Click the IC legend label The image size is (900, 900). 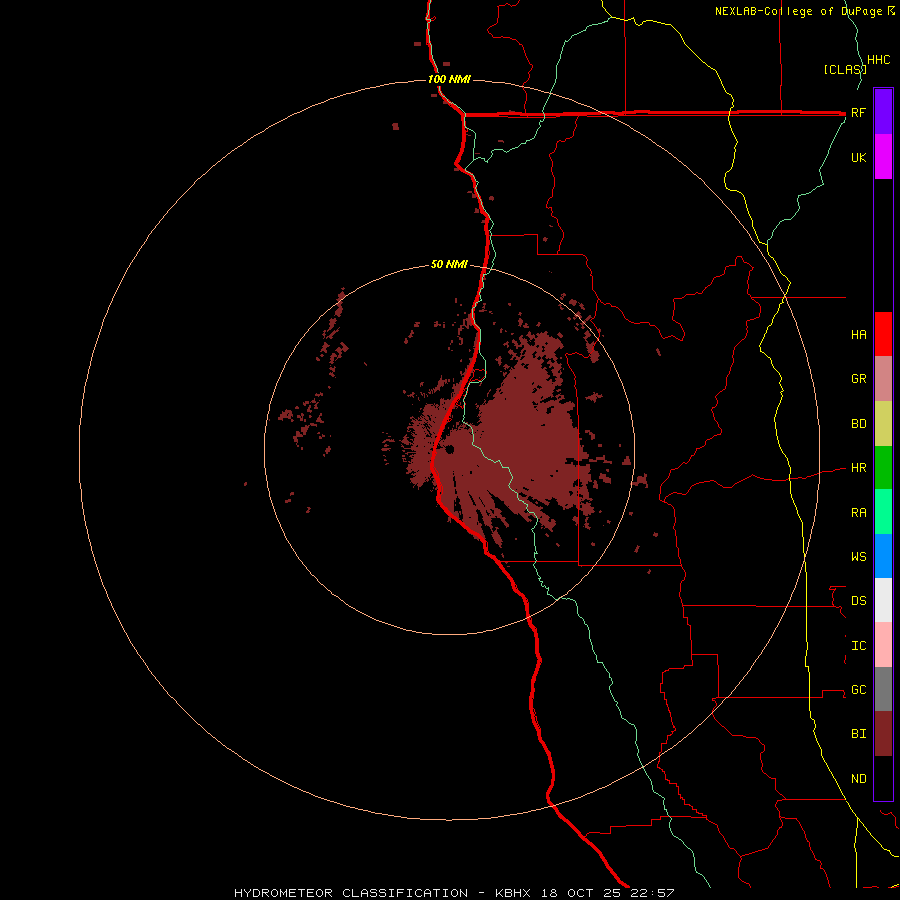click(x=858, y=646)
